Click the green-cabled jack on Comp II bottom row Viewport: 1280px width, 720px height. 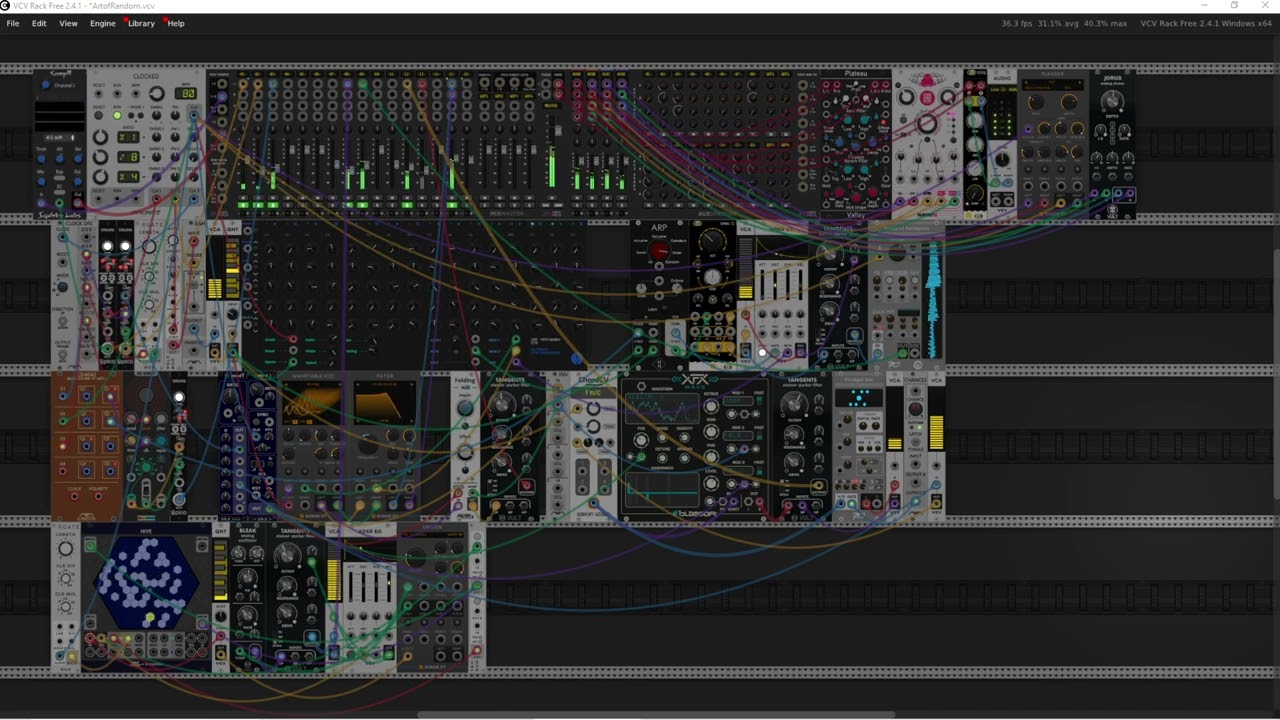pyautogui.click(x=59, y=203)
